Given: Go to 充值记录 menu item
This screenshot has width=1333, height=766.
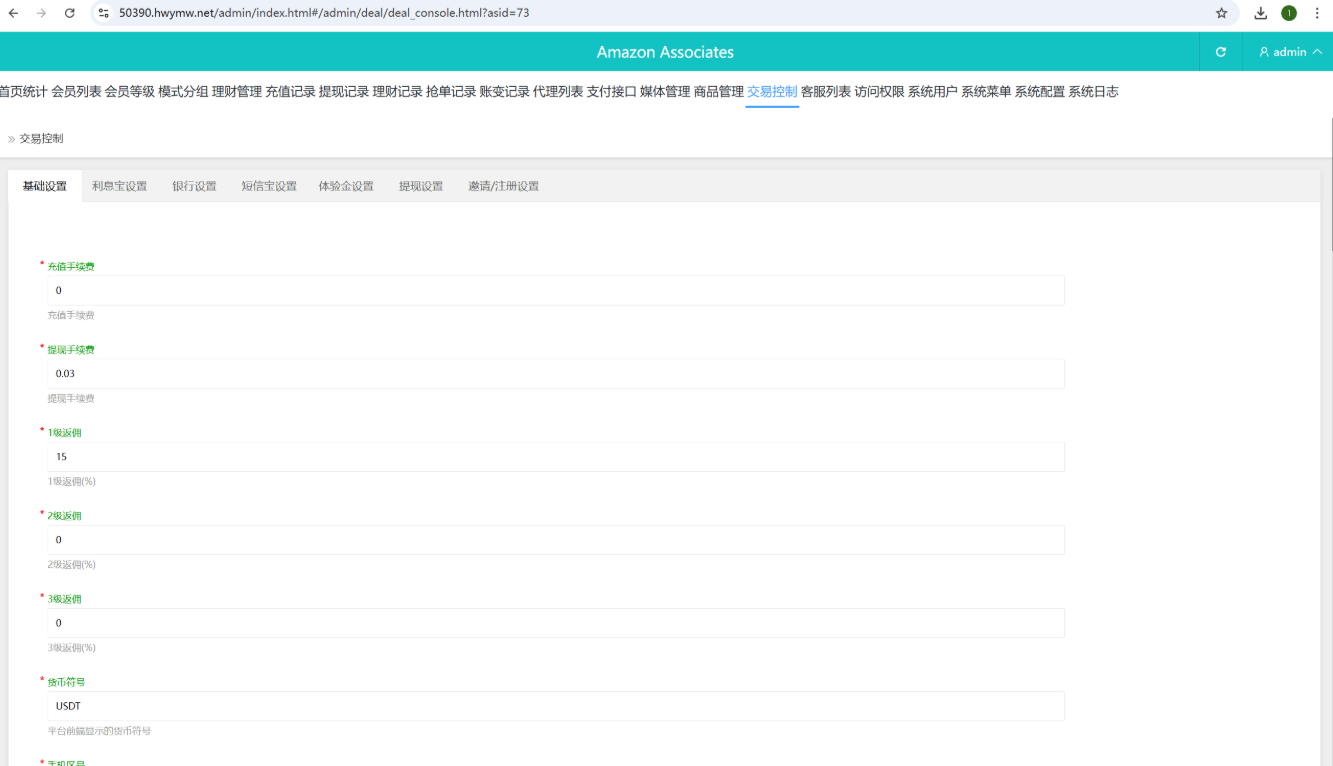Looking at the screenshot, I should click(290, 92).
